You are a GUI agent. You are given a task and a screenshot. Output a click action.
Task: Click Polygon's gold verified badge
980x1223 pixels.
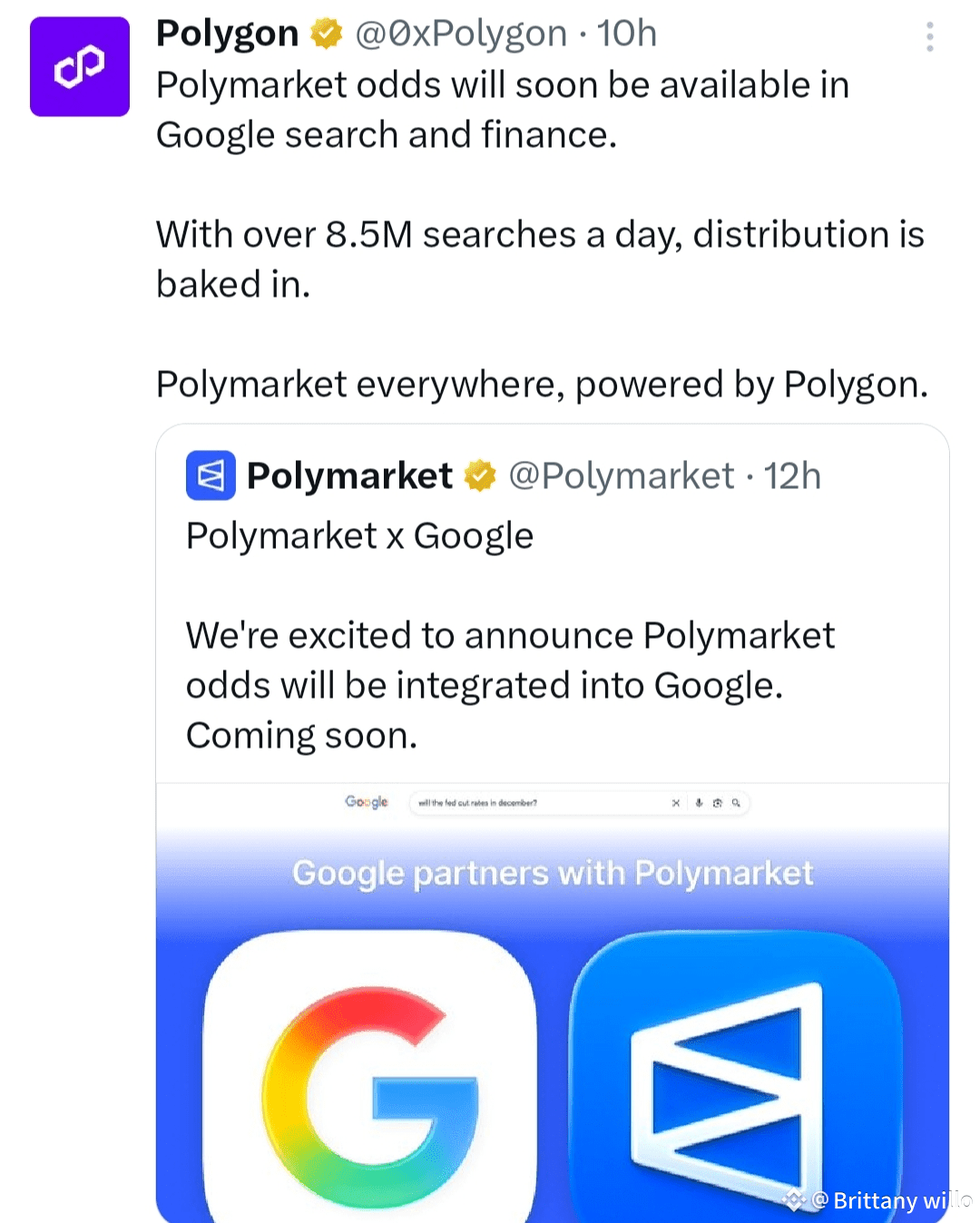pyautogui.click(x=327, y=34)
